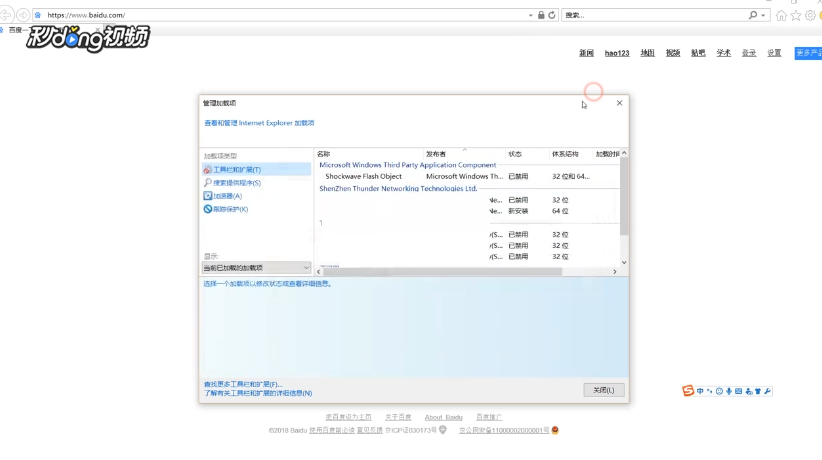Open the Baidu 学术 link
822x460 pixels.
click(x=723, y=53)
